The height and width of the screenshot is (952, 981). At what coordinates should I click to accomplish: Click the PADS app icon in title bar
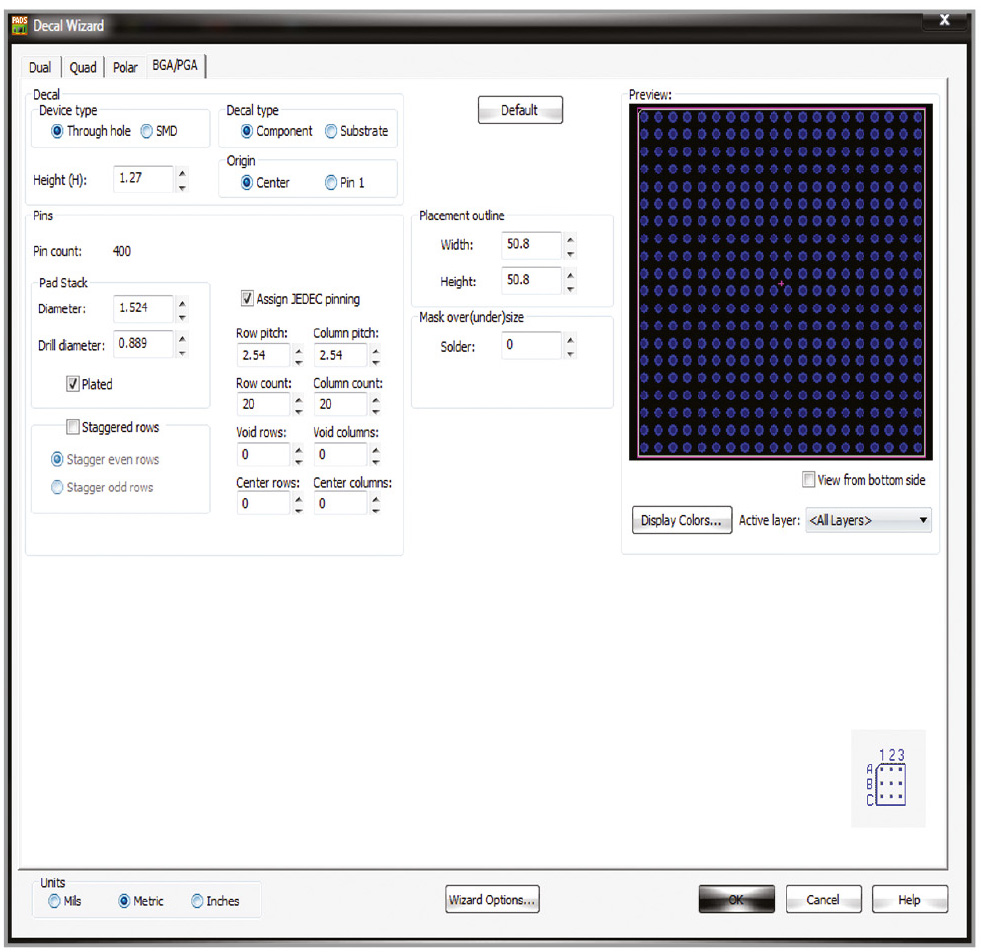(x=19, y=25)
